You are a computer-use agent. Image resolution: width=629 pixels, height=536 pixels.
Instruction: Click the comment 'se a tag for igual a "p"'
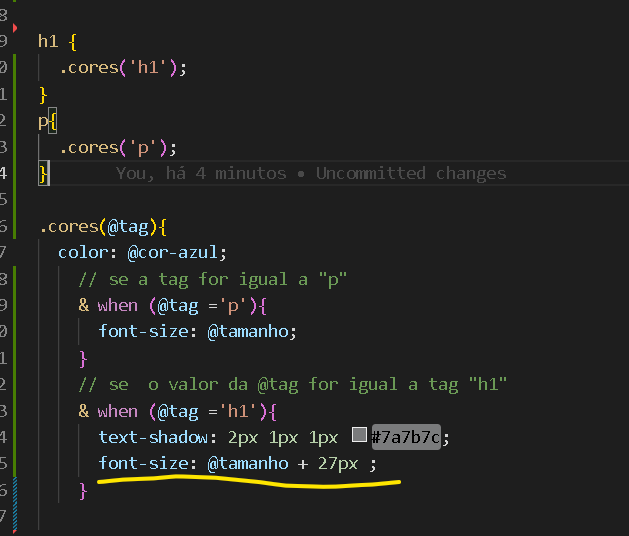click(213, 280)
